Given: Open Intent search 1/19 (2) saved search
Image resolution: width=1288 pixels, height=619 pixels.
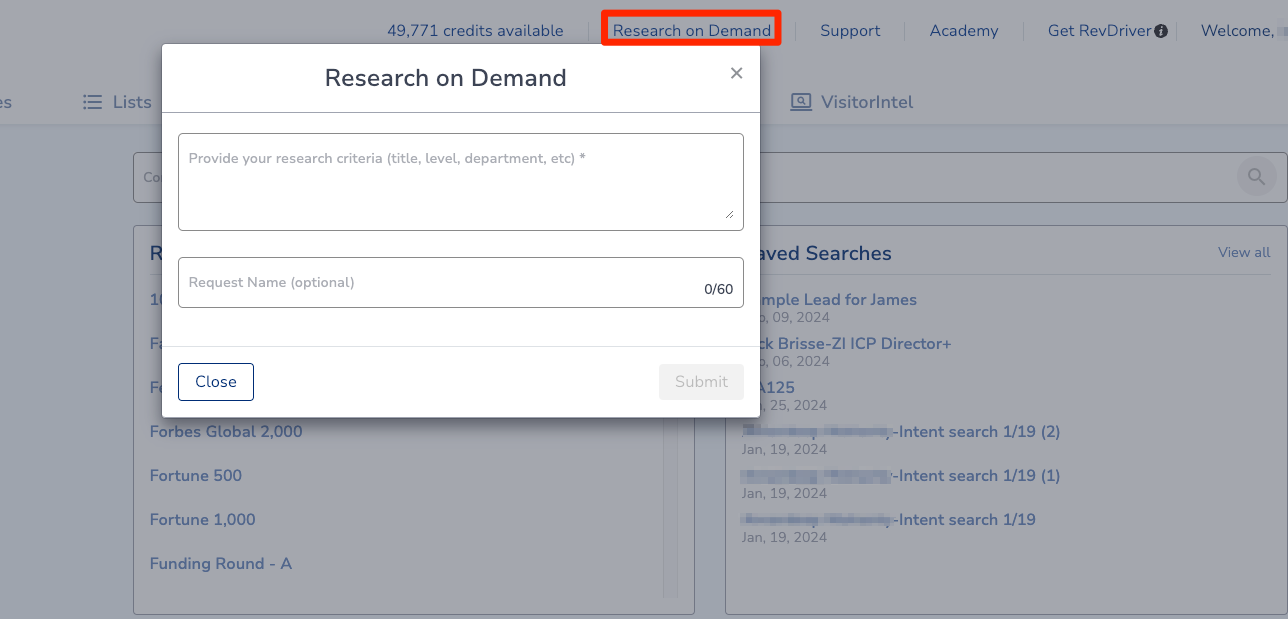Looking at the screenshot, I should coord(900,432).
